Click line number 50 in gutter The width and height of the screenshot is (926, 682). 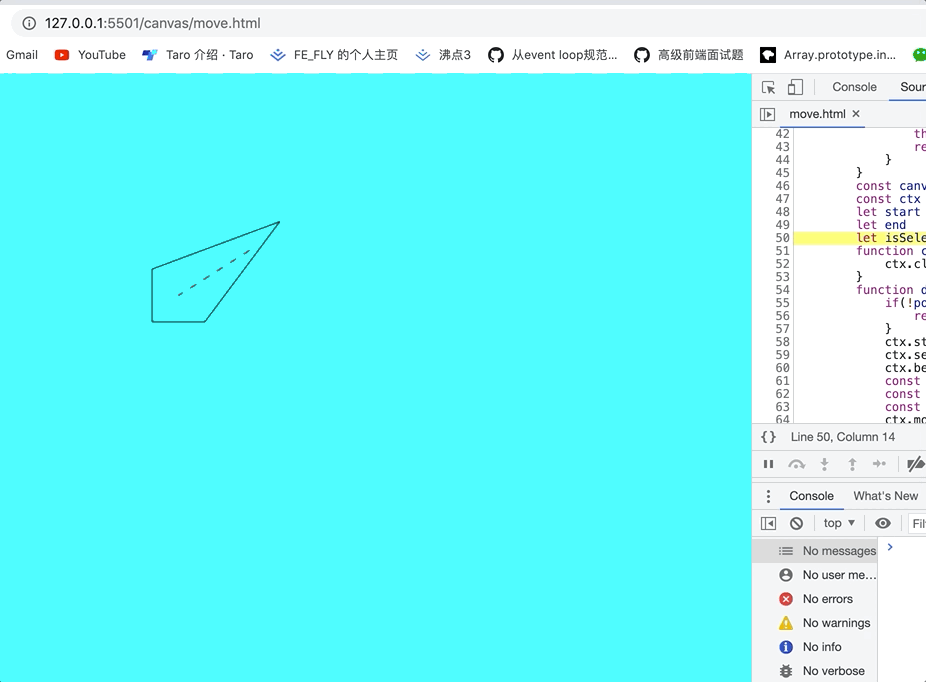click(782, 238)
